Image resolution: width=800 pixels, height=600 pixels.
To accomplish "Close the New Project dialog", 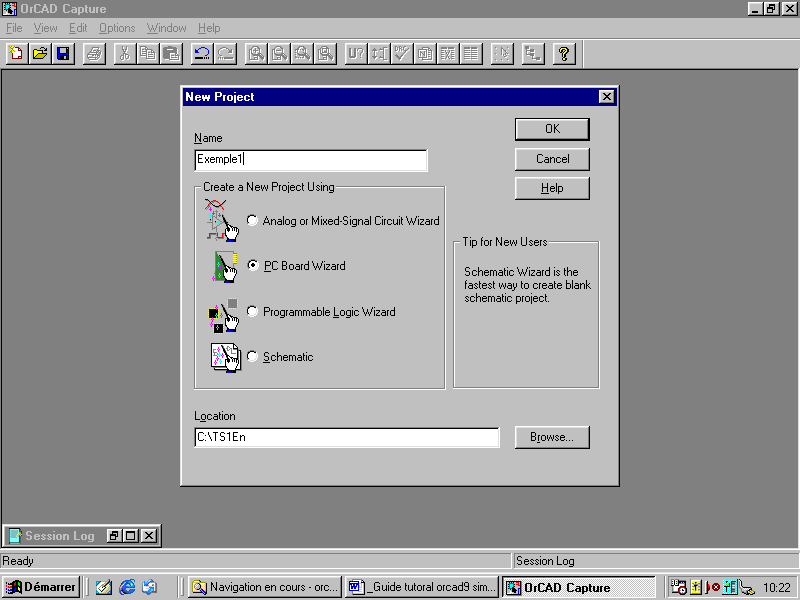I will [x=606, y=96].
